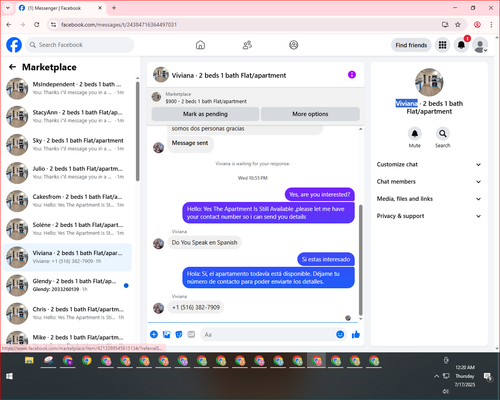500x400 pixels.
Task: Click the site information icon in address bar
Action: pyautogui.click(x=54, y=25)
